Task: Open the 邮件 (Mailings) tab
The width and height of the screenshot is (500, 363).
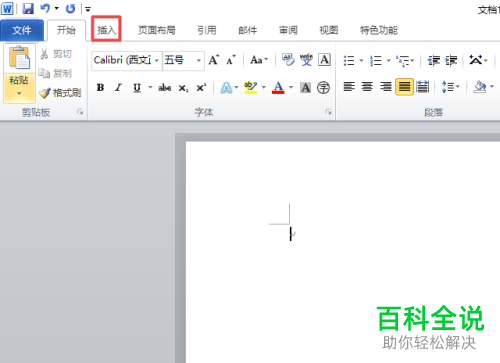Action: coord(248,30)
